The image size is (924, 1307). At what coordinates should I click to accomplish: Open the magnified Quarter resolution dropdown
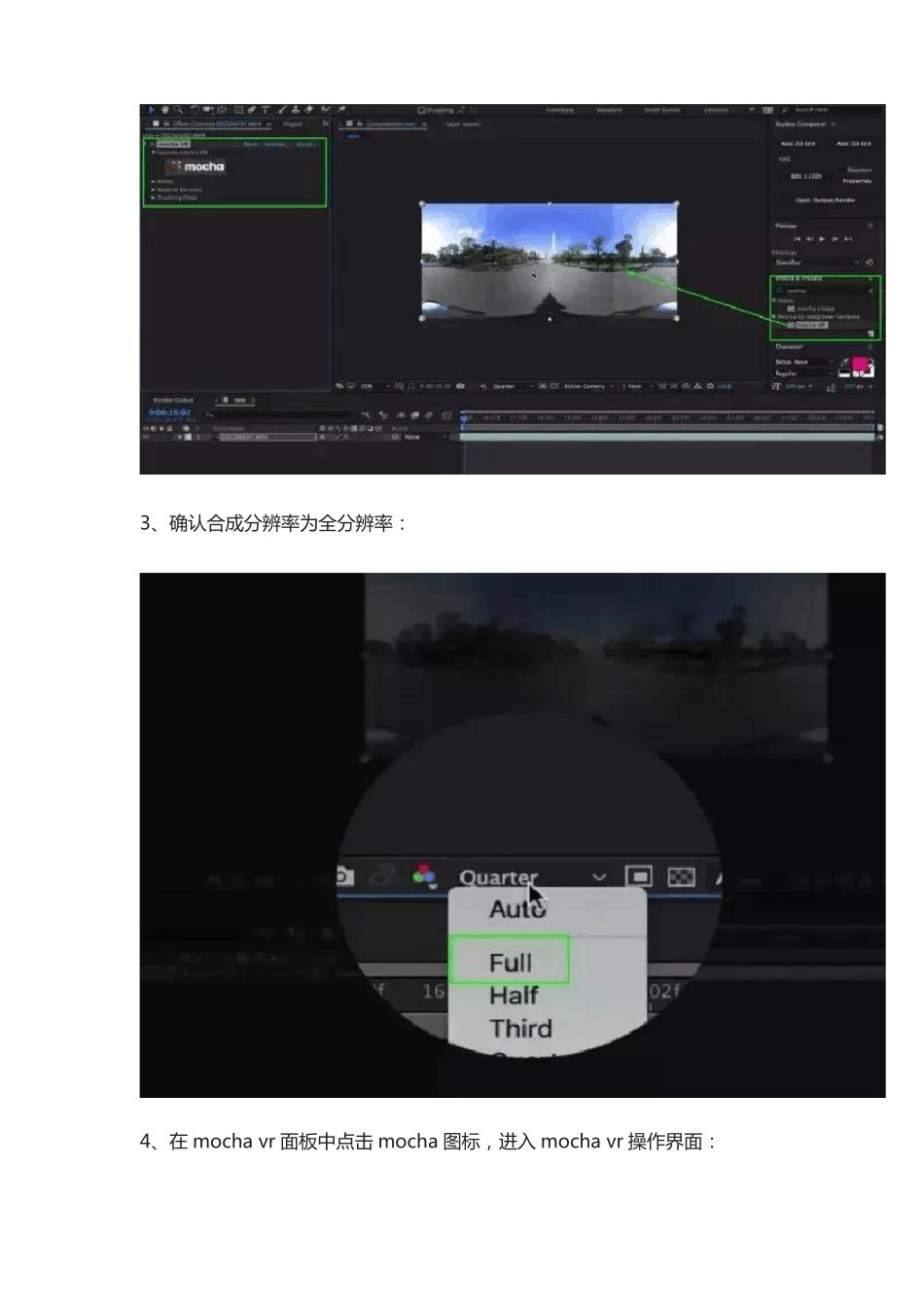pyautogui.click(x=533, y=877)
